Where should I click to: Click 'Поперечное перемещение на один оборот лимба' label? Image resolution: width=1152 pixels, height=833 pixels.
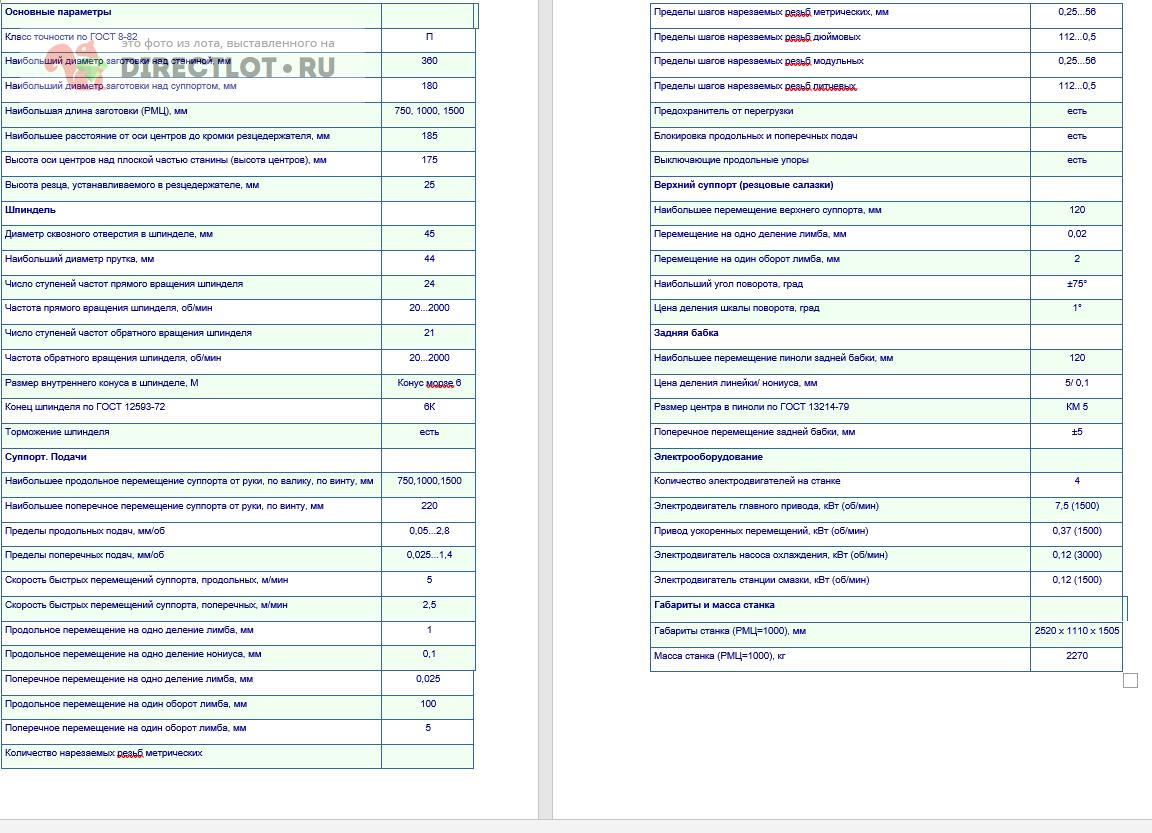coord(126,729)
